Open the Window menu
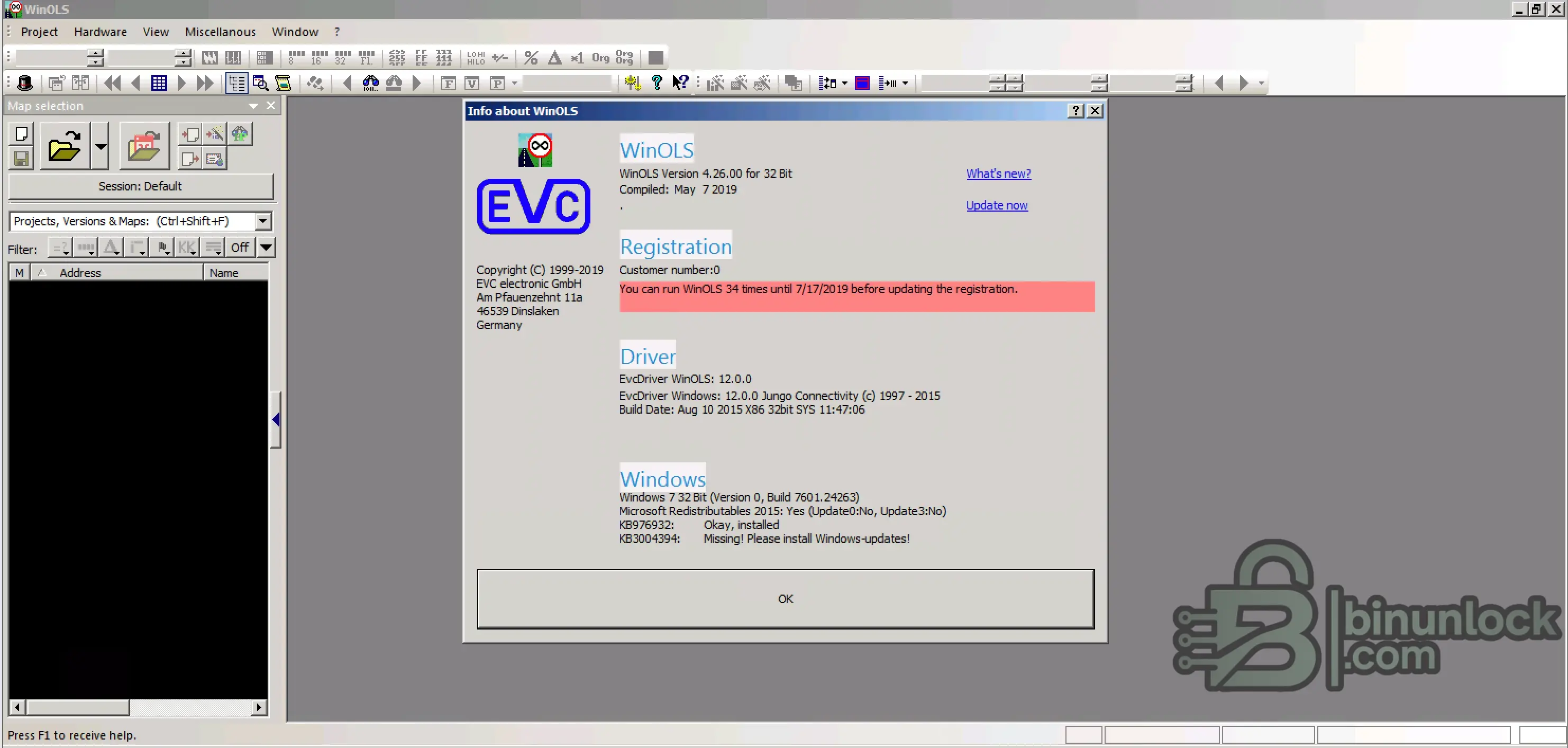Image resolution: width=1568 pixels, height=748 pixels. [x=295, y=32]
